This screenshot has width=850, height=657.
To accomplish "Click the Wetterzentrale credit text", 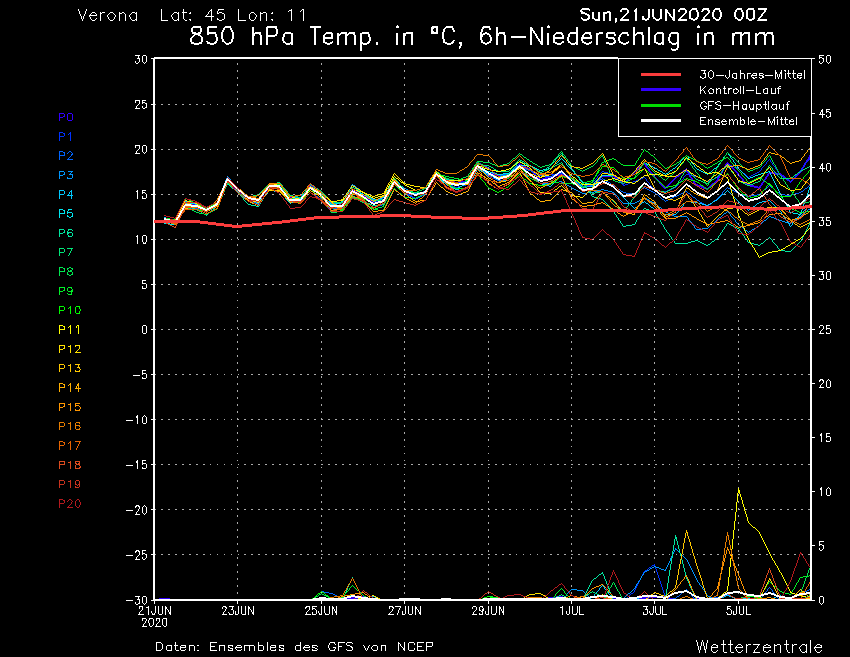I will pyautogui.click(x=759, y=647).
